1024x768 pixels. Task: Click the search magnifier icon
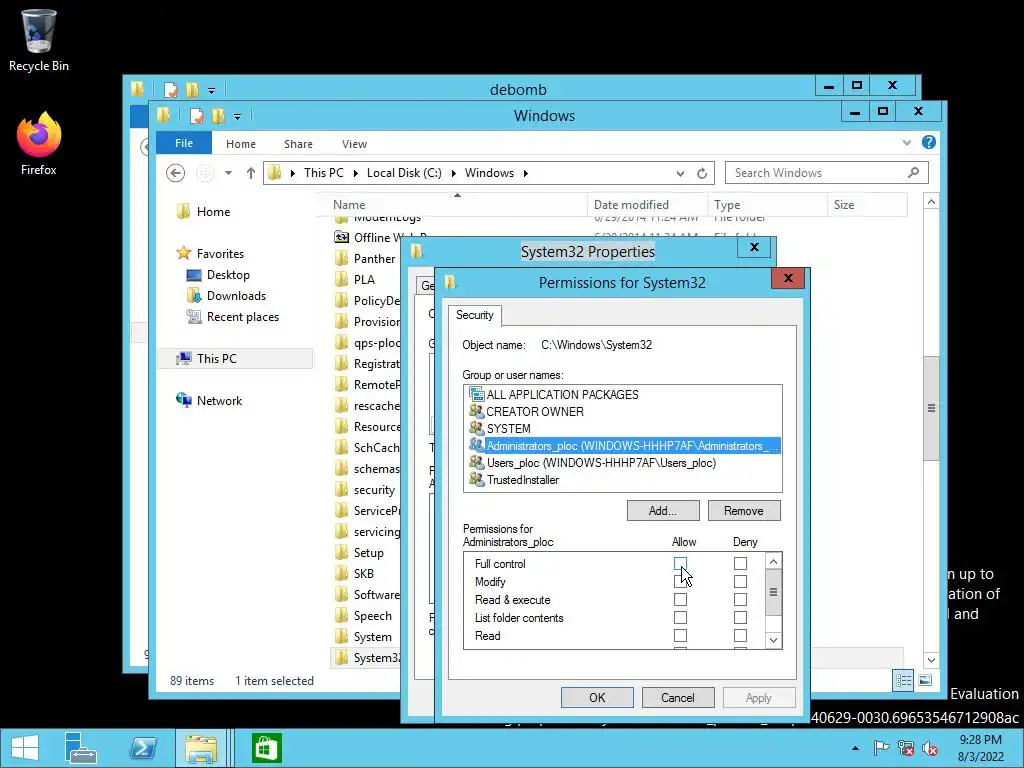(914, 172)
